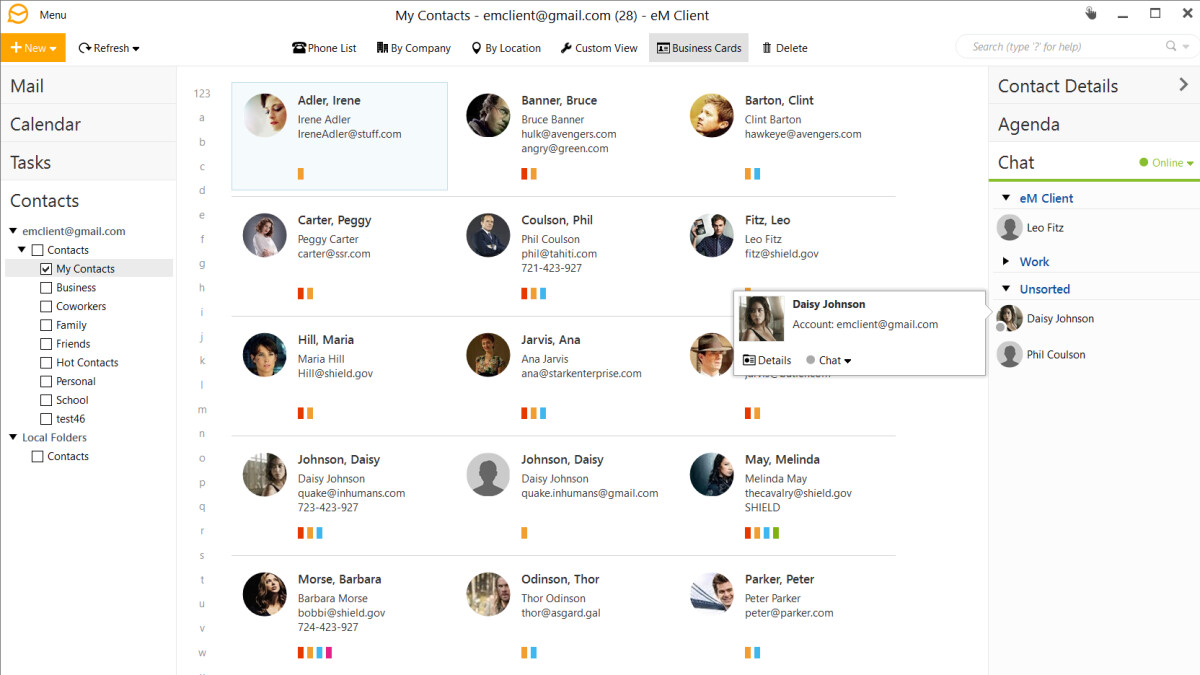Click the Refresh toolbar icon

pos(85,48)
